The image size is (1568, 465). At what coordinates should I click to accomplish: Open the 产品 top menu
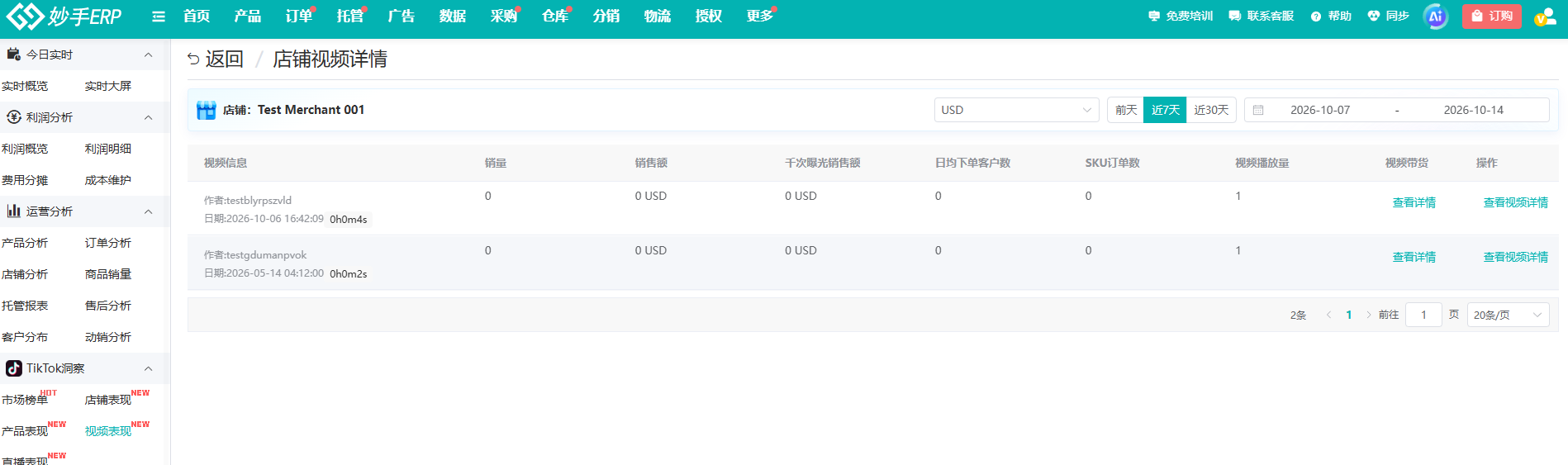tap(248, 17)
